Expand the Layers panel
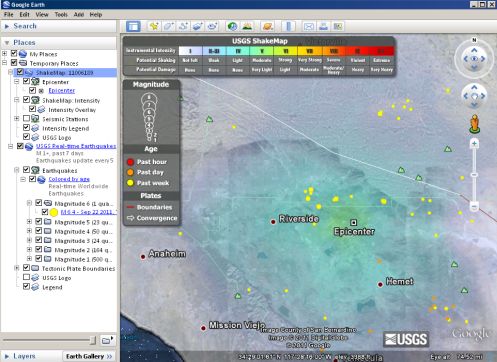This screenshot has height=362, width=497. (x=7, y=356)
